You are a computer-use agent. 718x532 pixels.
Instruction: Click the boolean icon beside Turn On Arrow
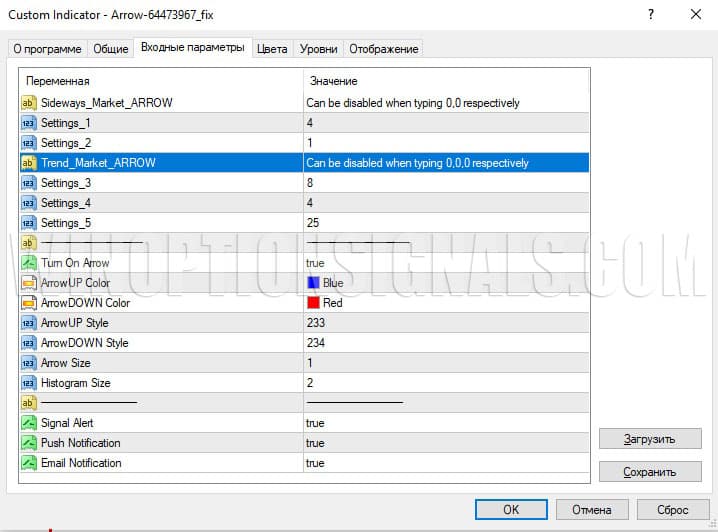(x=28, y=263)
